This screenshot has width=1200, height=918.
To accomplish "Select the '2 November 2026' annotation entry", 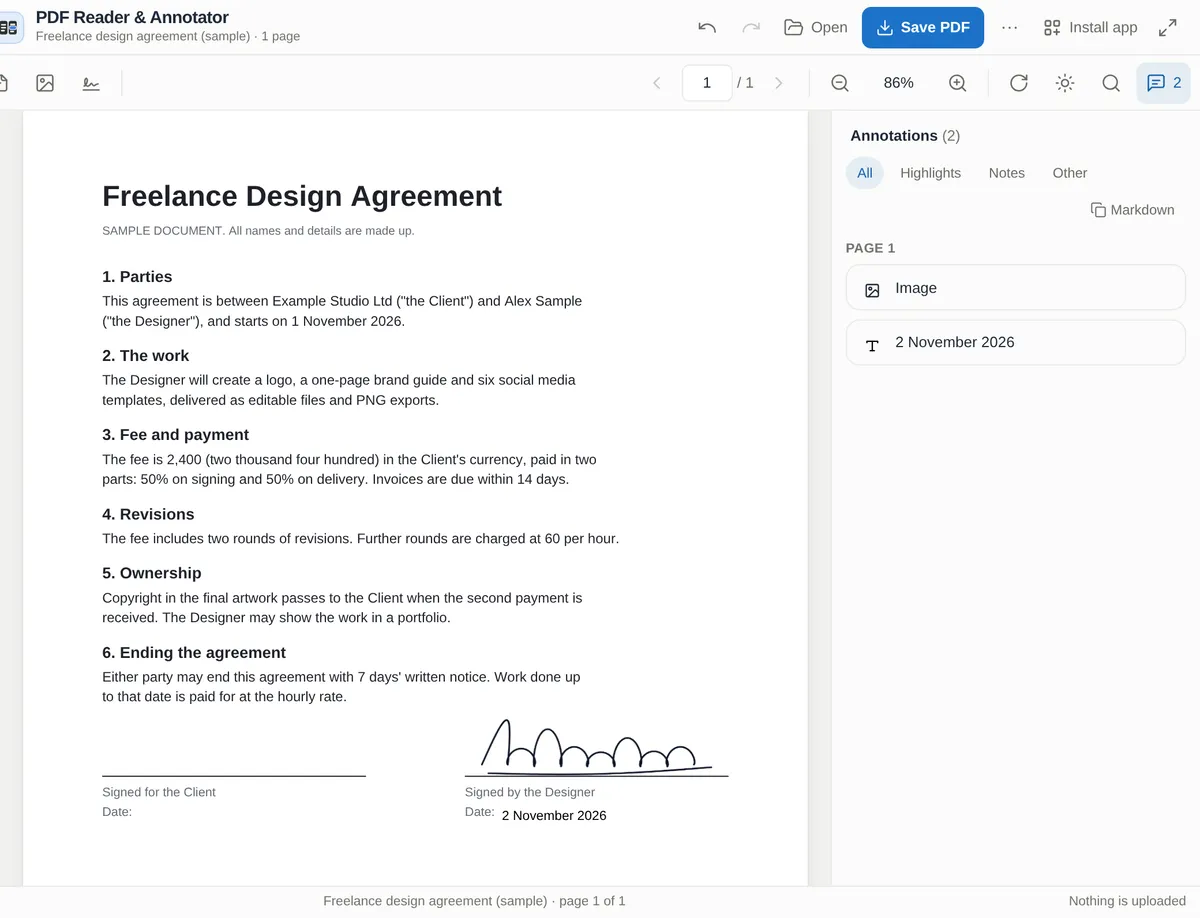I will (x=1016, y=343).
